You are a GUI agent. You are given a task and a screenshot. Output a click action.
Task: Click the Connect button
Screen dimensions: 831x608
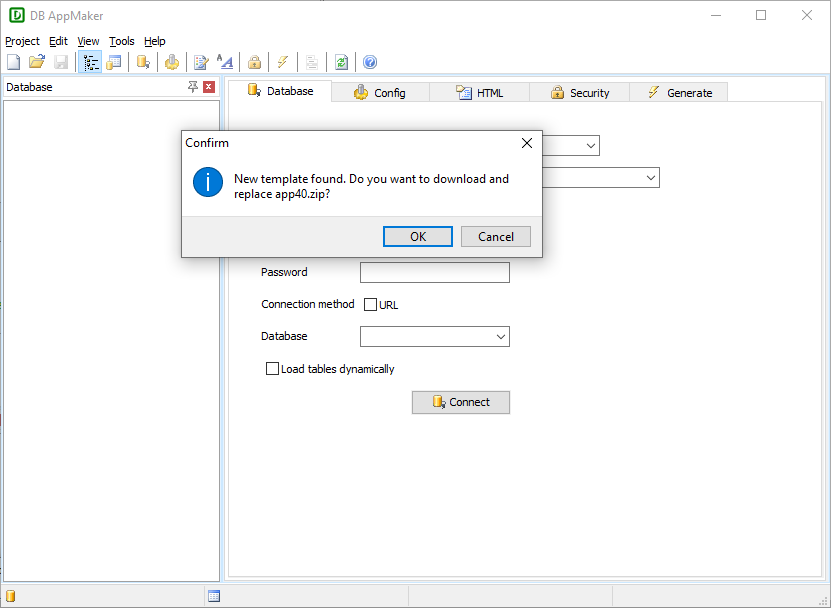(461, 402)
